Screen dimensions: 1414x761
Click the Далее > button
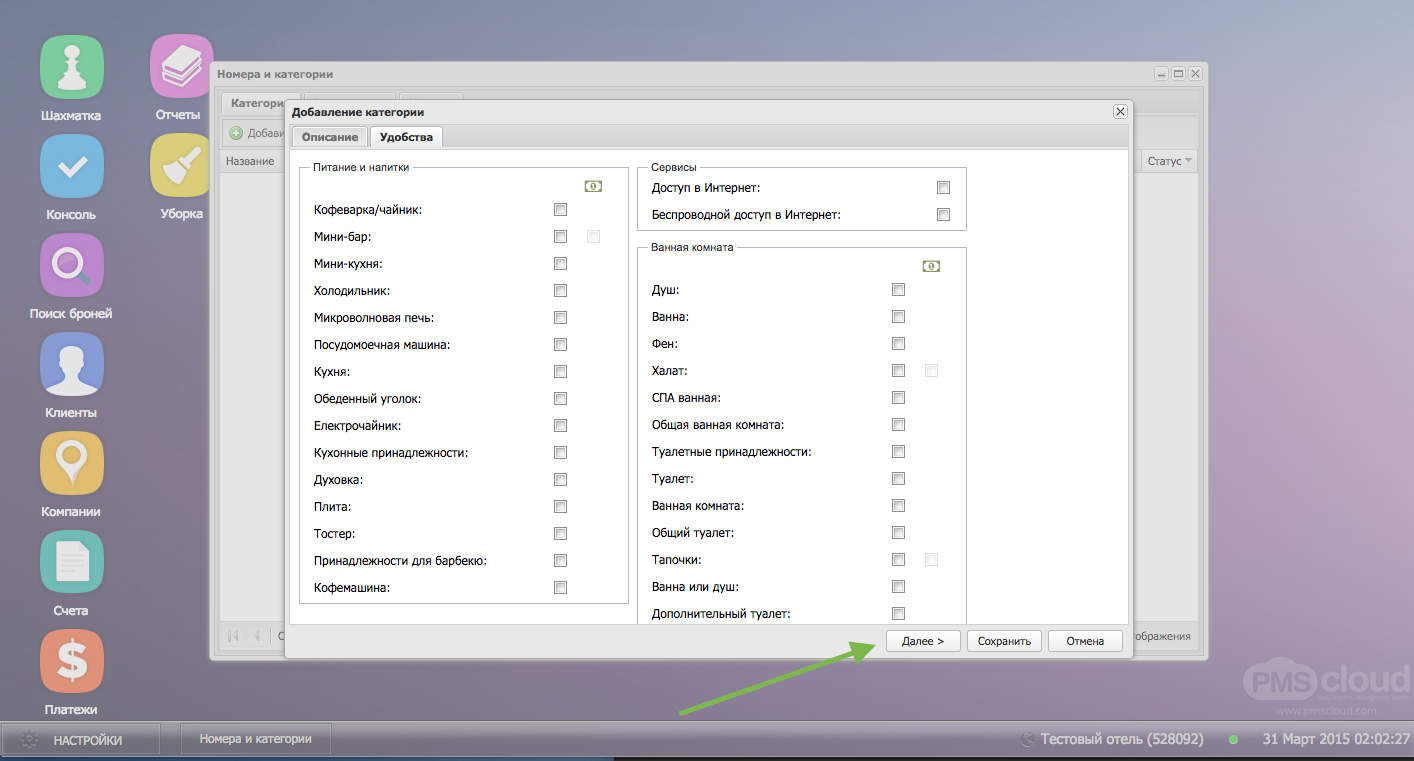click(922, 641)
